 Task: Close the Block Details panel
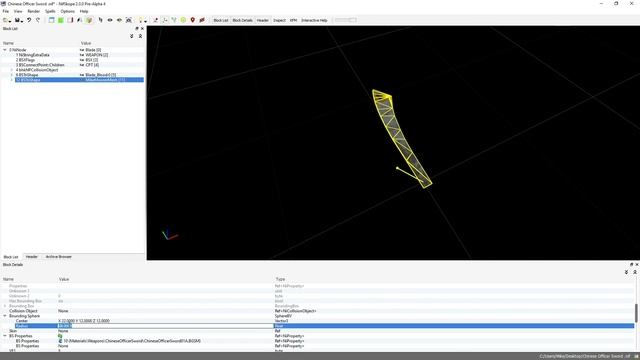tap(636, 264)
